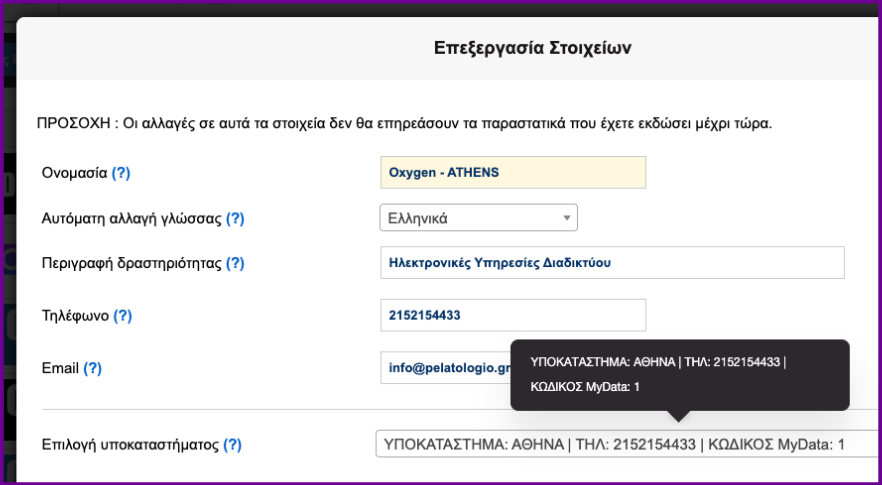Select the email field with info@pelatologio.gr

pos(445,368)
